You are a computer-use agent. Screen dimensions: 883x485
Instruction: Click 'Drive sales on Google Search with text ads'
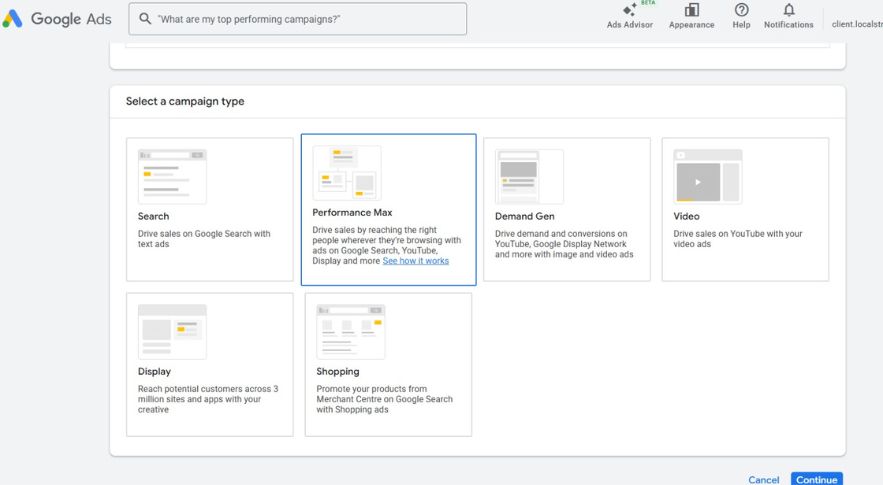pos(204,239)
